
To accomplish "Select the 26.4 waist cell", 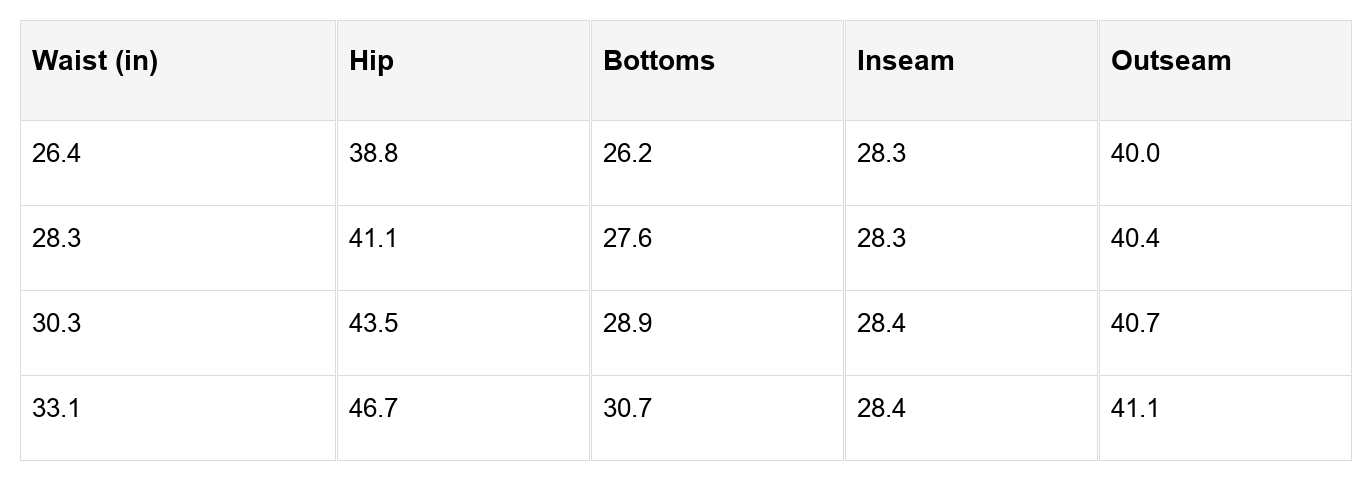I will coord(56,154).
